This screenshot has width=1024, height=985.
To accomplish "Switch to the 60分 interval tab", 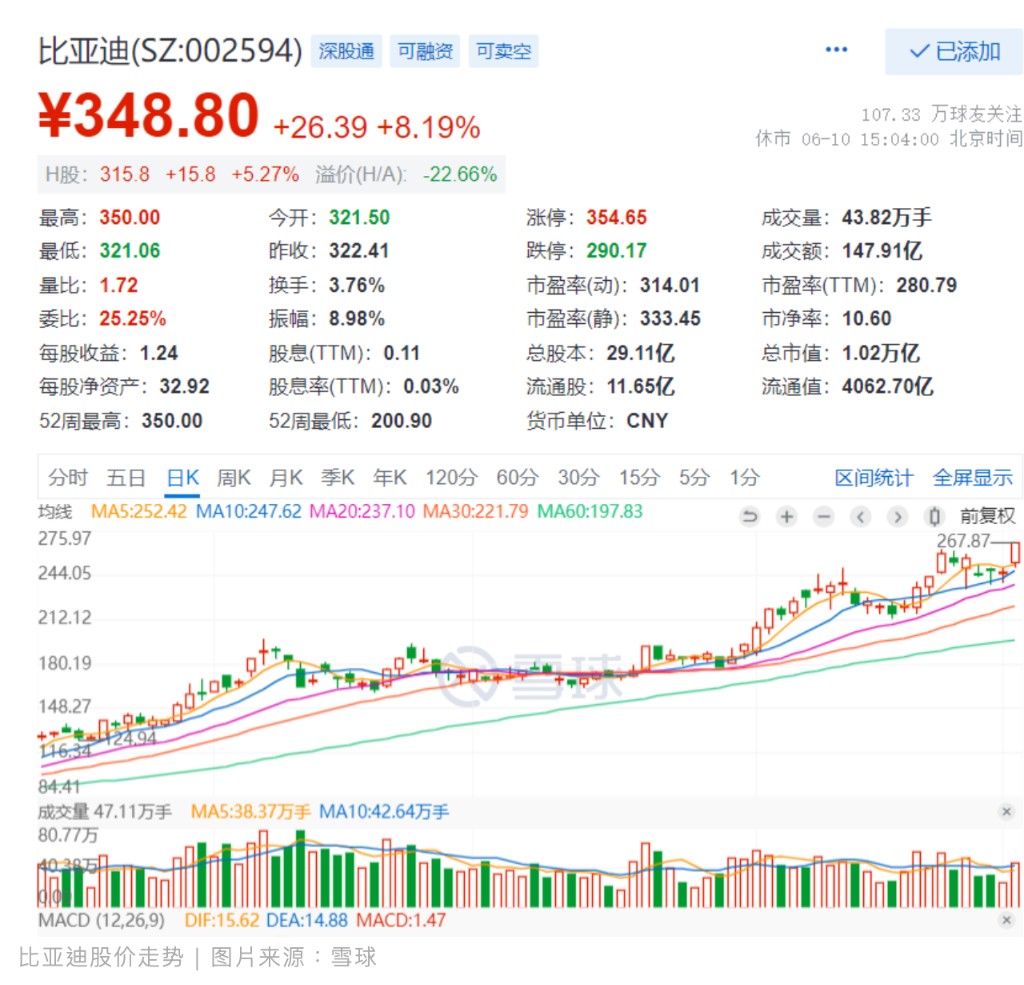I will click(516, 478).
